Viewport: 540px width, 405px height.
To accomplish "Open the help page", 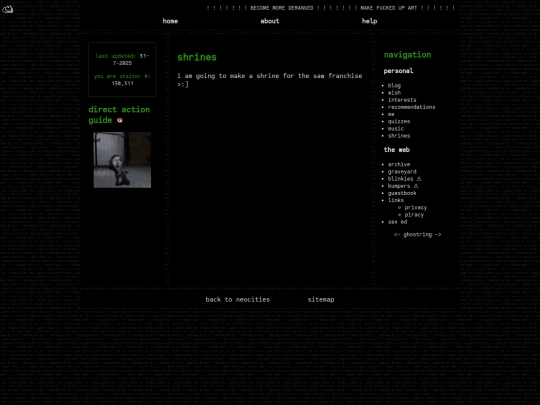I will click(369, 21).
